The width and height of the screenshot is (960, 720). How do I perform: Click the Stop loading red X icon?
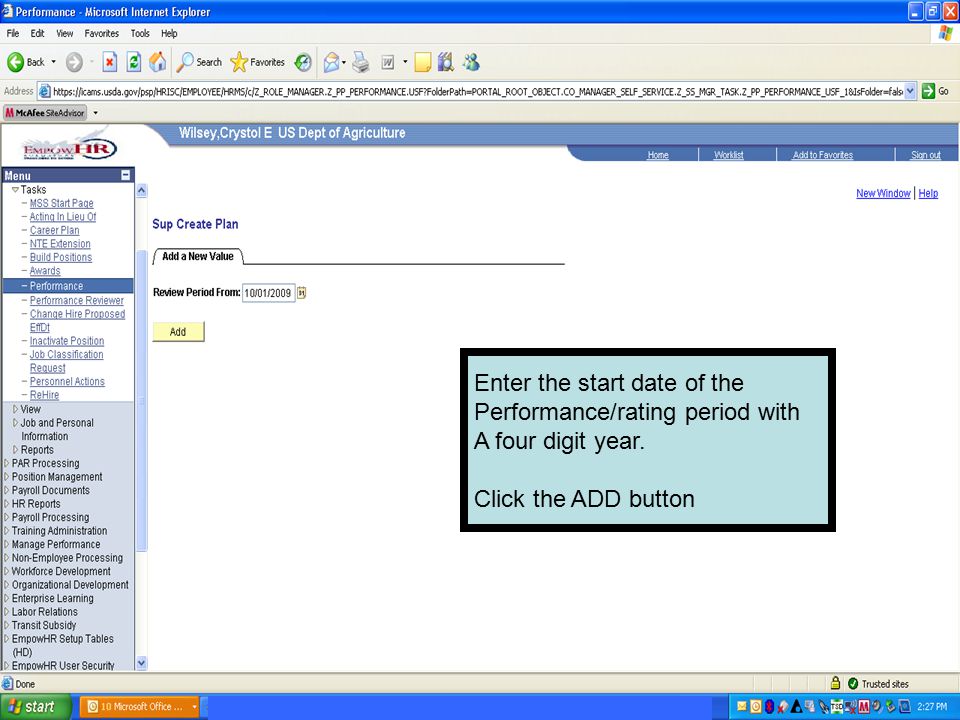[x=110, y=62]
